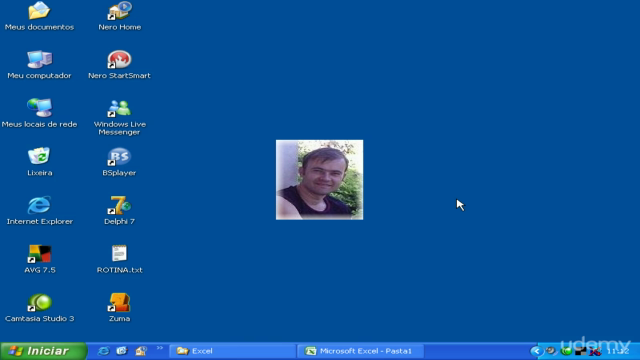Click the network tray icon with red X
This screenshot has height=360, width=640.
(595, 351)
